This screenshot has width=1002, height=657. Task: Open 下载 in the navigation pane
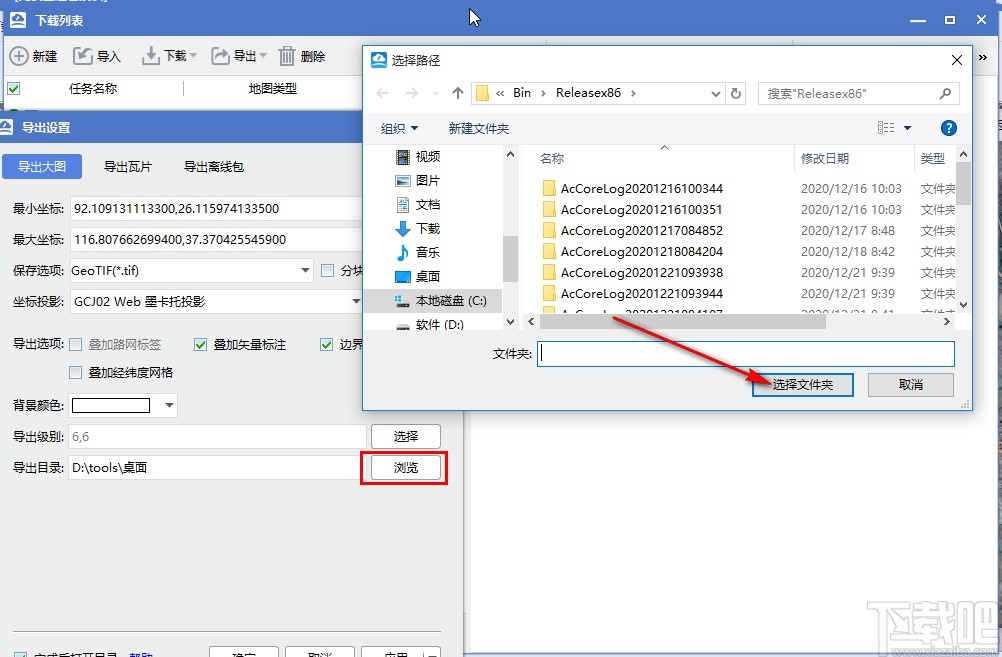[x=419, y=228]
